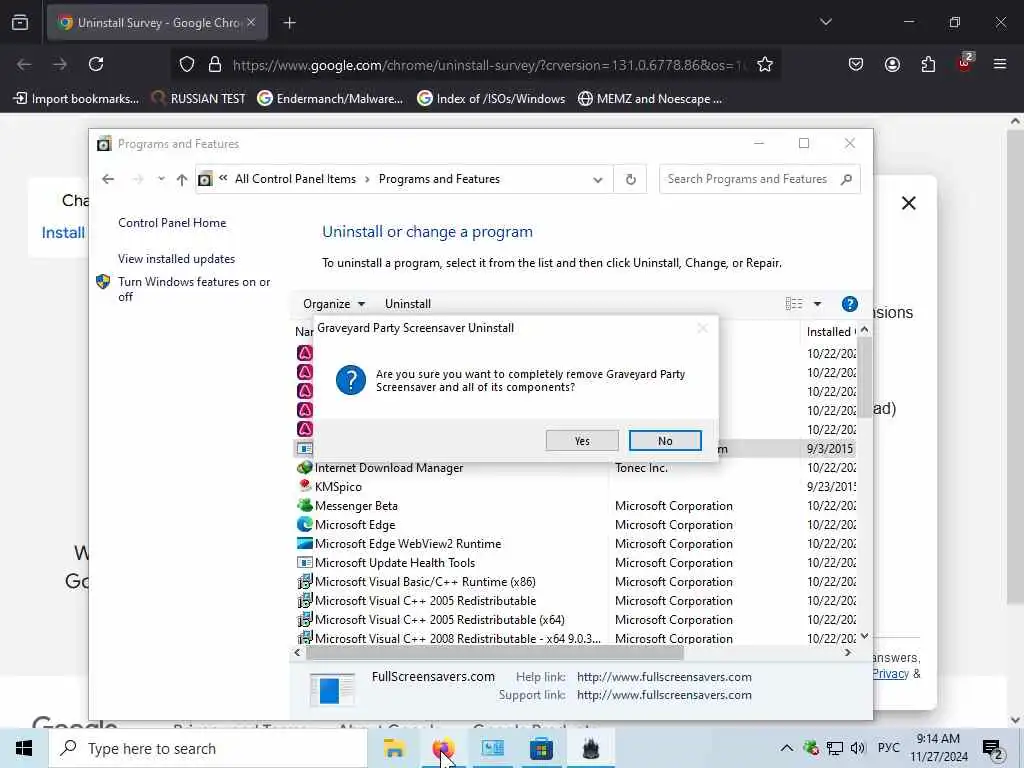
Task: Click All Control Panel Items breadcrumb
Action: (x=295, y=179)
